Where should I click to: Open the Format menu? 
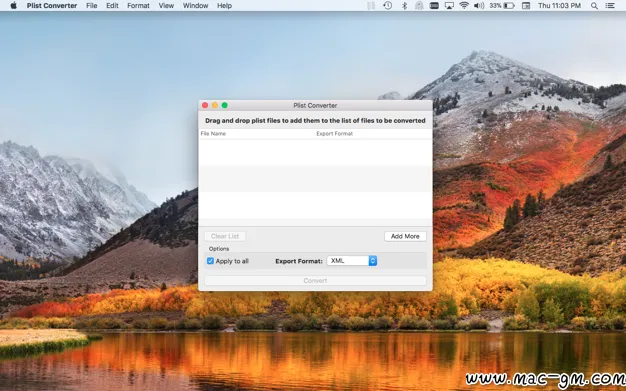[x=138, y=6]
